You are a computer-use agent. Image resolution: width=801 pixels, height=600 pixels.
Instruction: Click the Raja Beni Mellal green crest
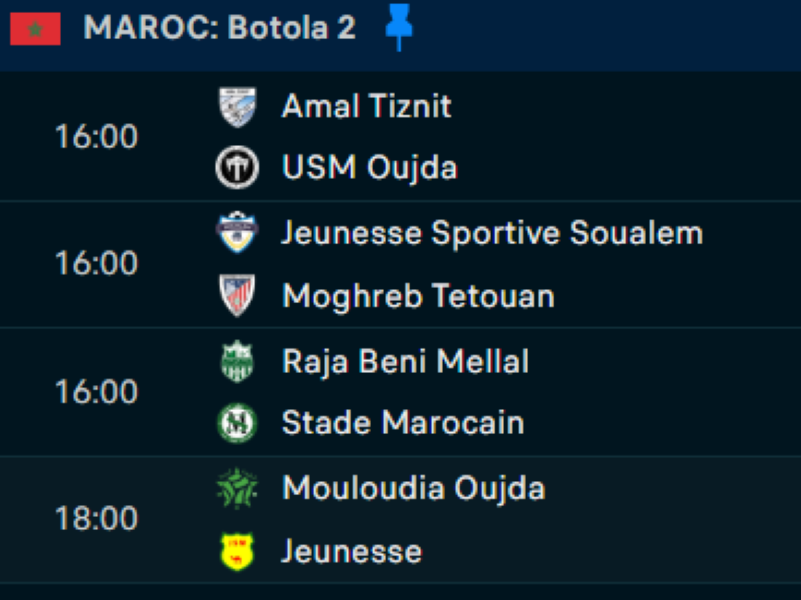pos(237,361)
